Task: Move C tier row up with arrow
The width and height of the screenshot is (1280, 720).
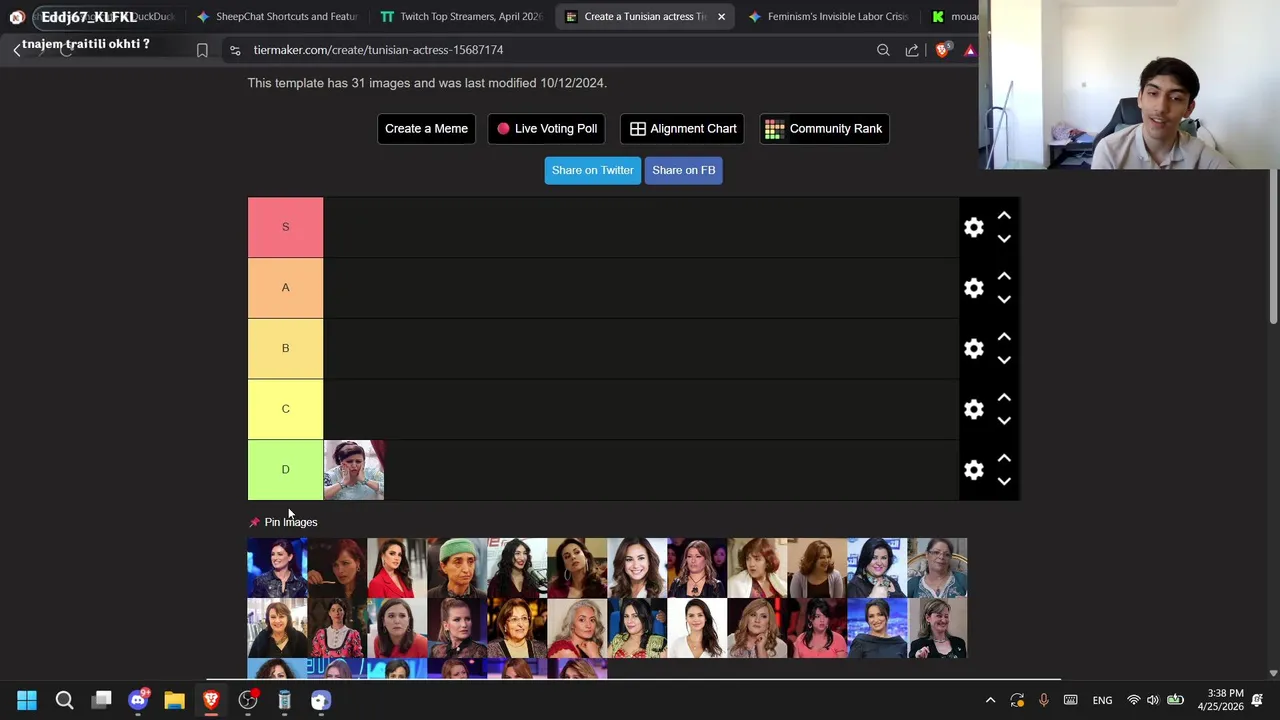Action: pyautogui.click(x=1004, y=397)
